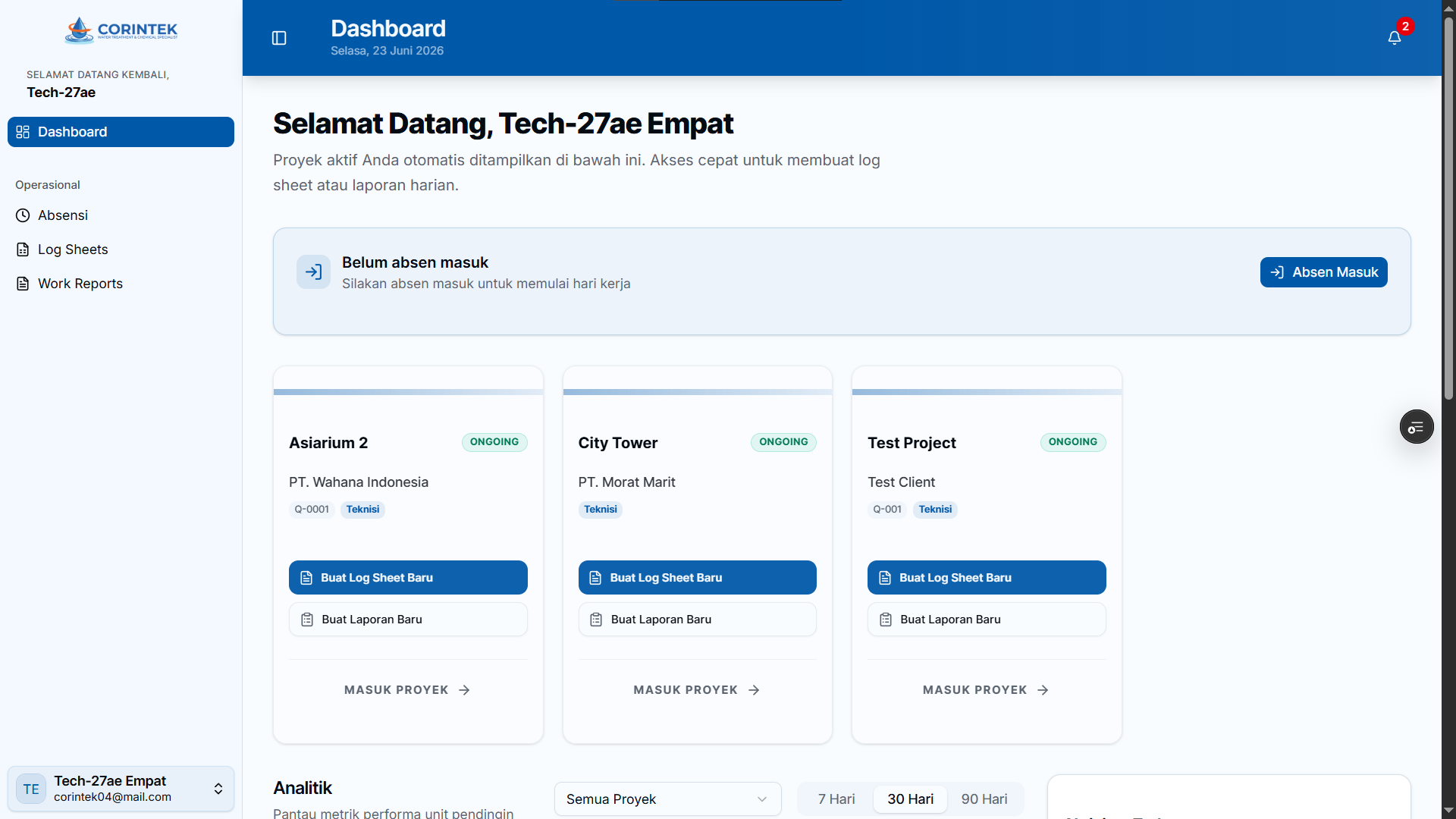Select the 90 Hari range tab
The width and height of the screenshot is (1456, 819).
point(984,799)
